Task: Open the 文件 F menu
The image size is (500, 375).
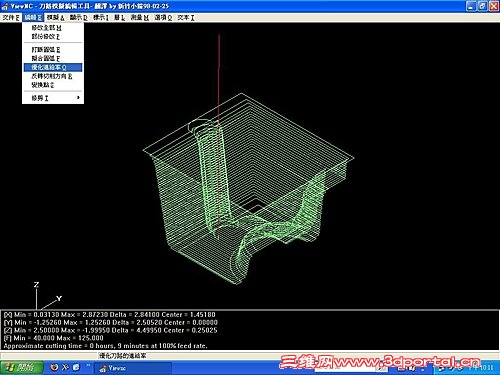Action: point(11,18)
